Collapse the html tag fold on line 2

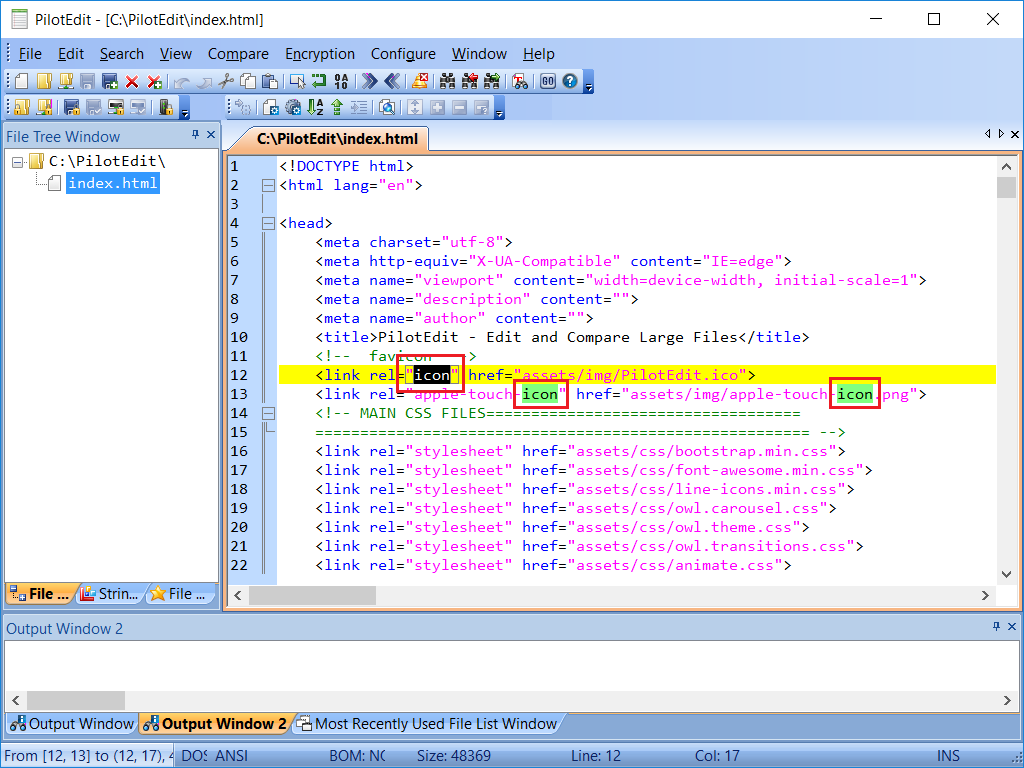pyautogui.click(x=268, y=185)
